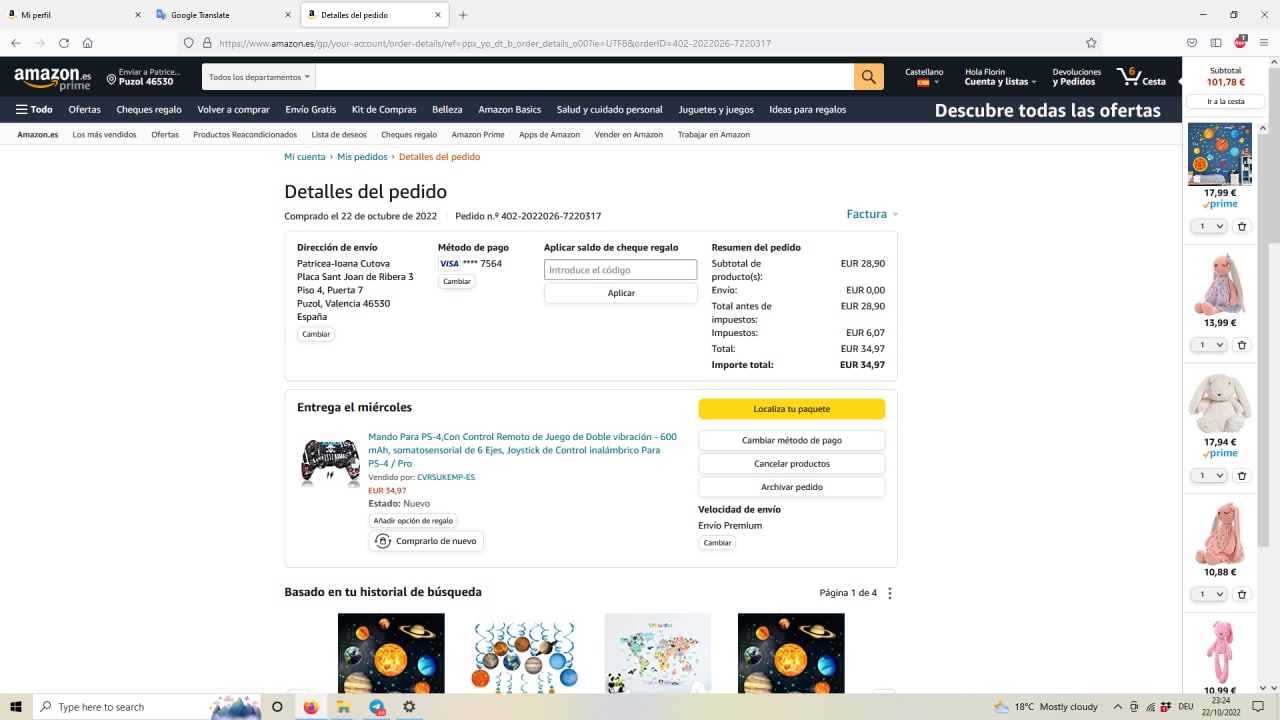Click the Windows taskbar search box
1280x720 pixels.
[146, 706]
